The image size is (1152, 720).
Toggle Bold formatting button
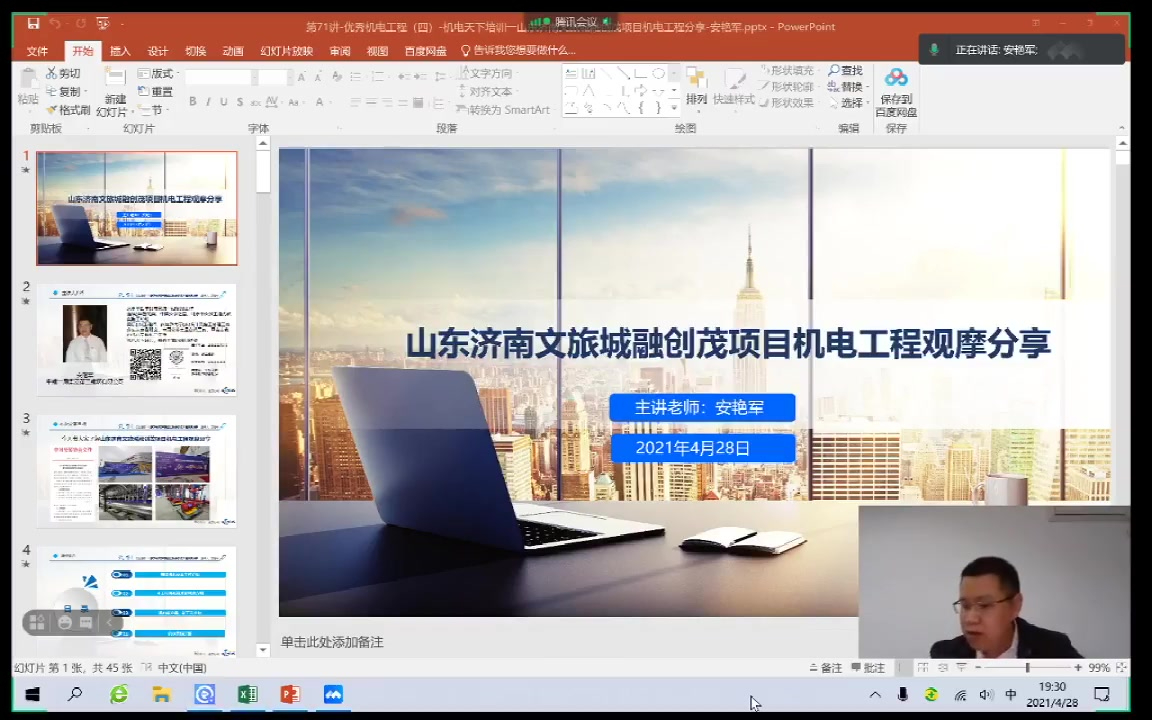coord(193,102)
